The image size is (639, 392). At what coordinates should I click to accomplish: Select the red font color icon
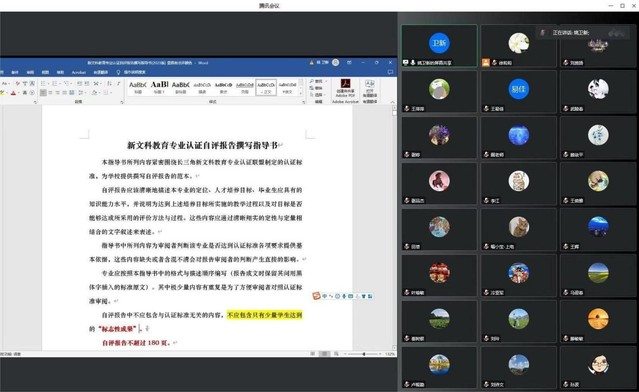tap(13, 93)
